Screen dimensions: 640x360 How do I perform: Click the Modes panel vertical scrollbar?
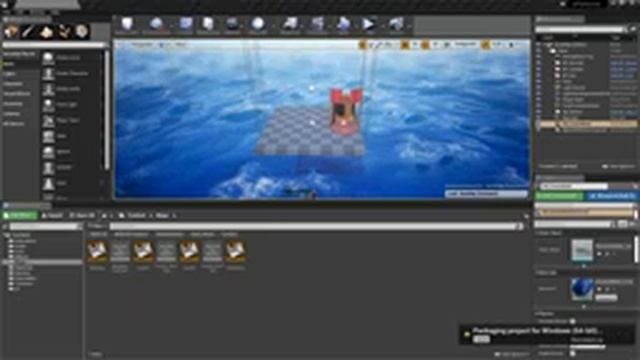107,110
